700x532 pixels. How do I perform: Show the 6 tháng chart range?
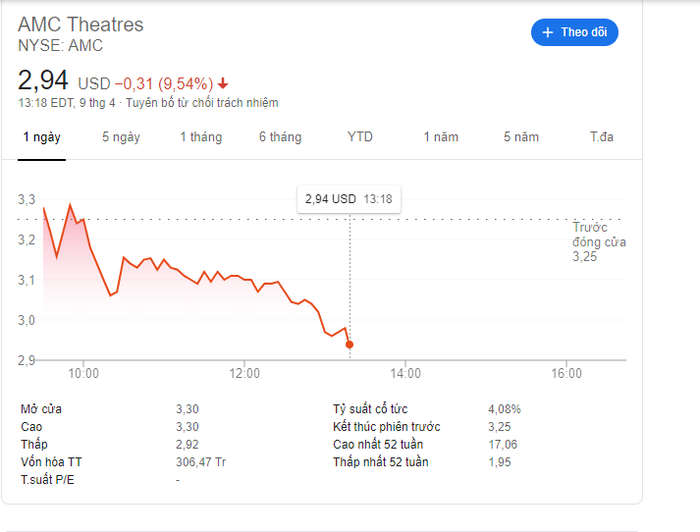[280, 137]
